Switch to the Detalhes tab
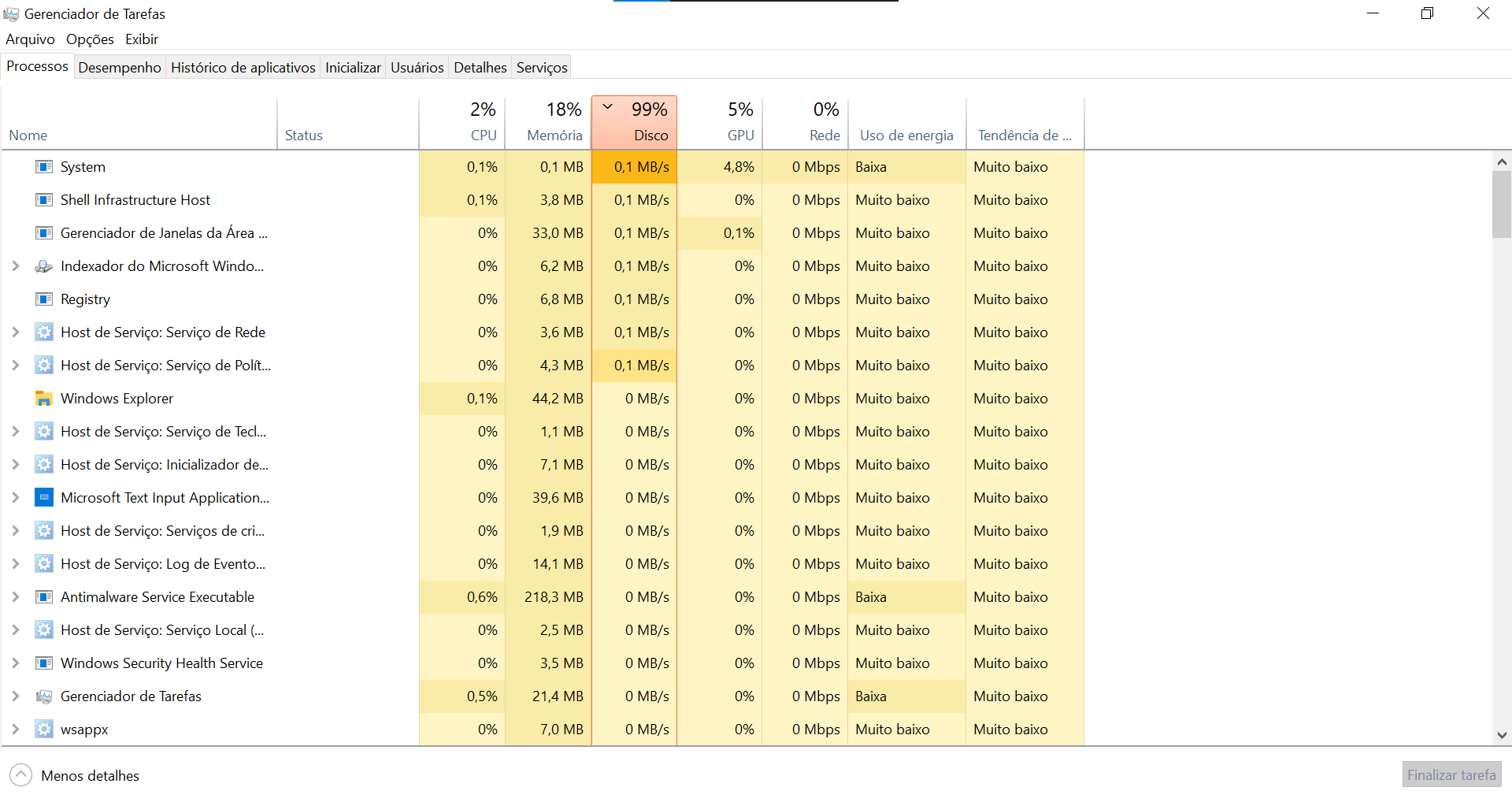1512x802 pixels. 480,68
